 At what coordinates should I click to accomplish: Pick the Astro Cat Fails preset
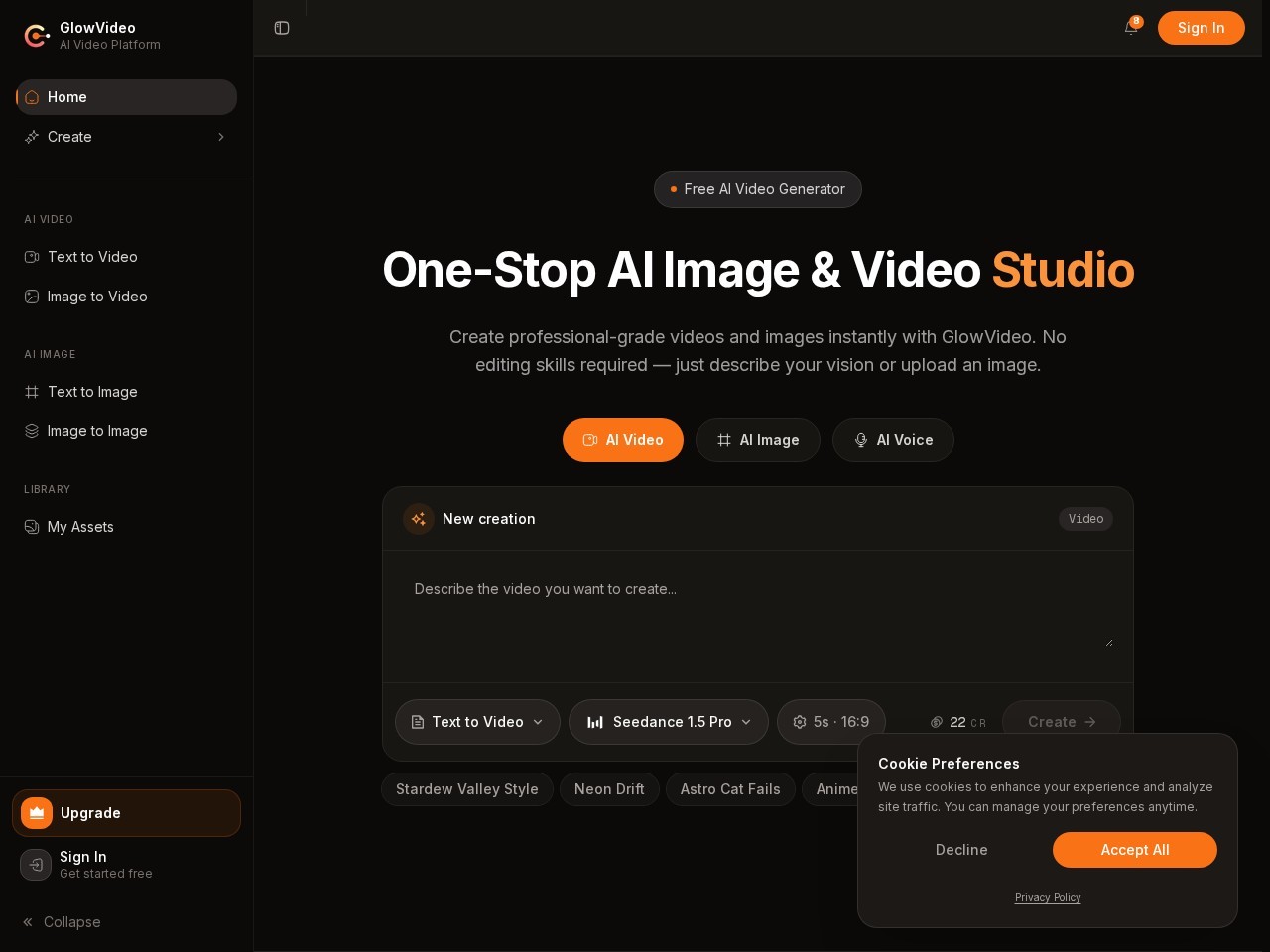[730, 789]
